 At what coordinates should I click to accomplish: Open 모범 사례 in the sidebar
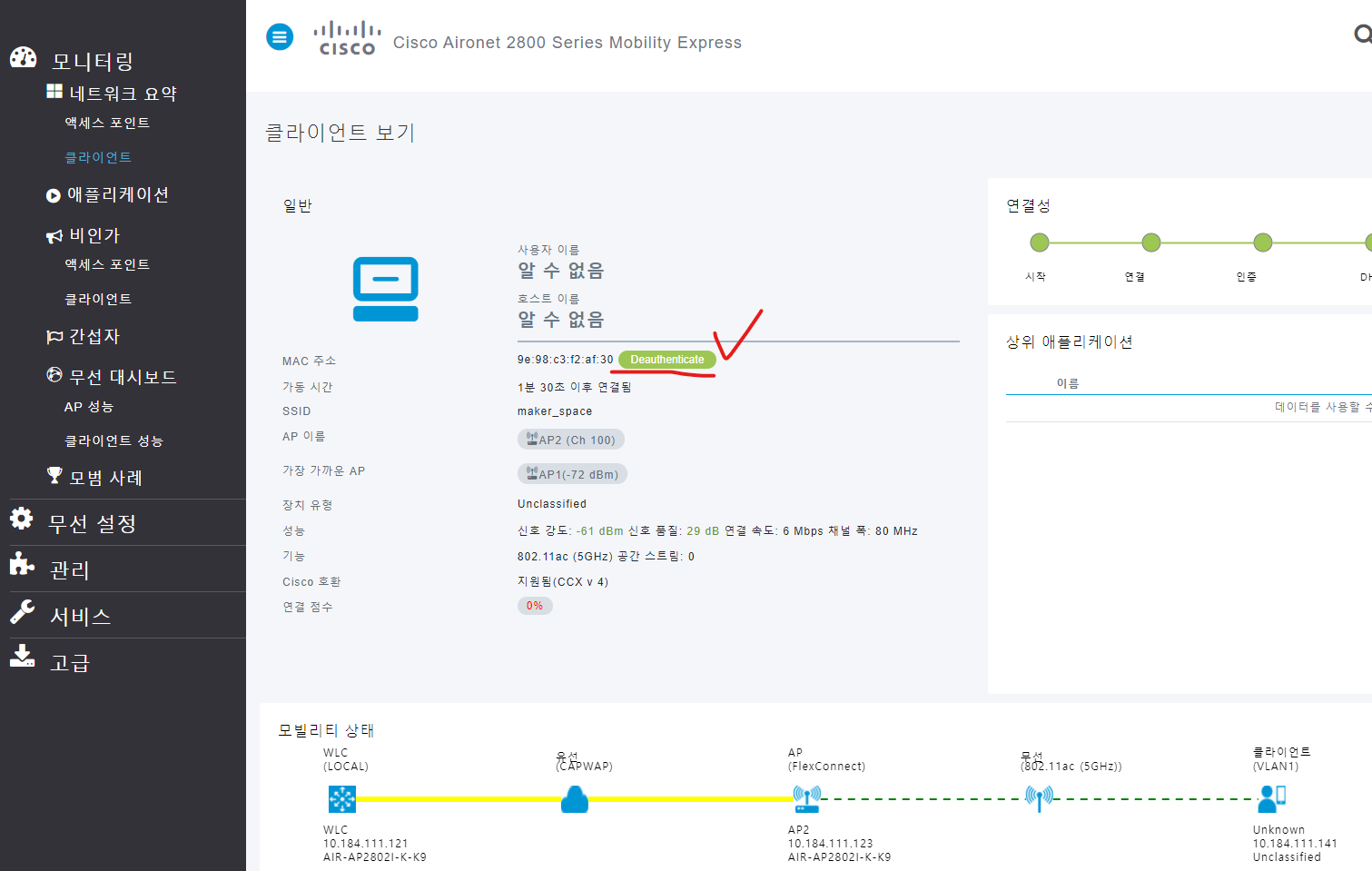pyautogui.click(x=106, y=478)
